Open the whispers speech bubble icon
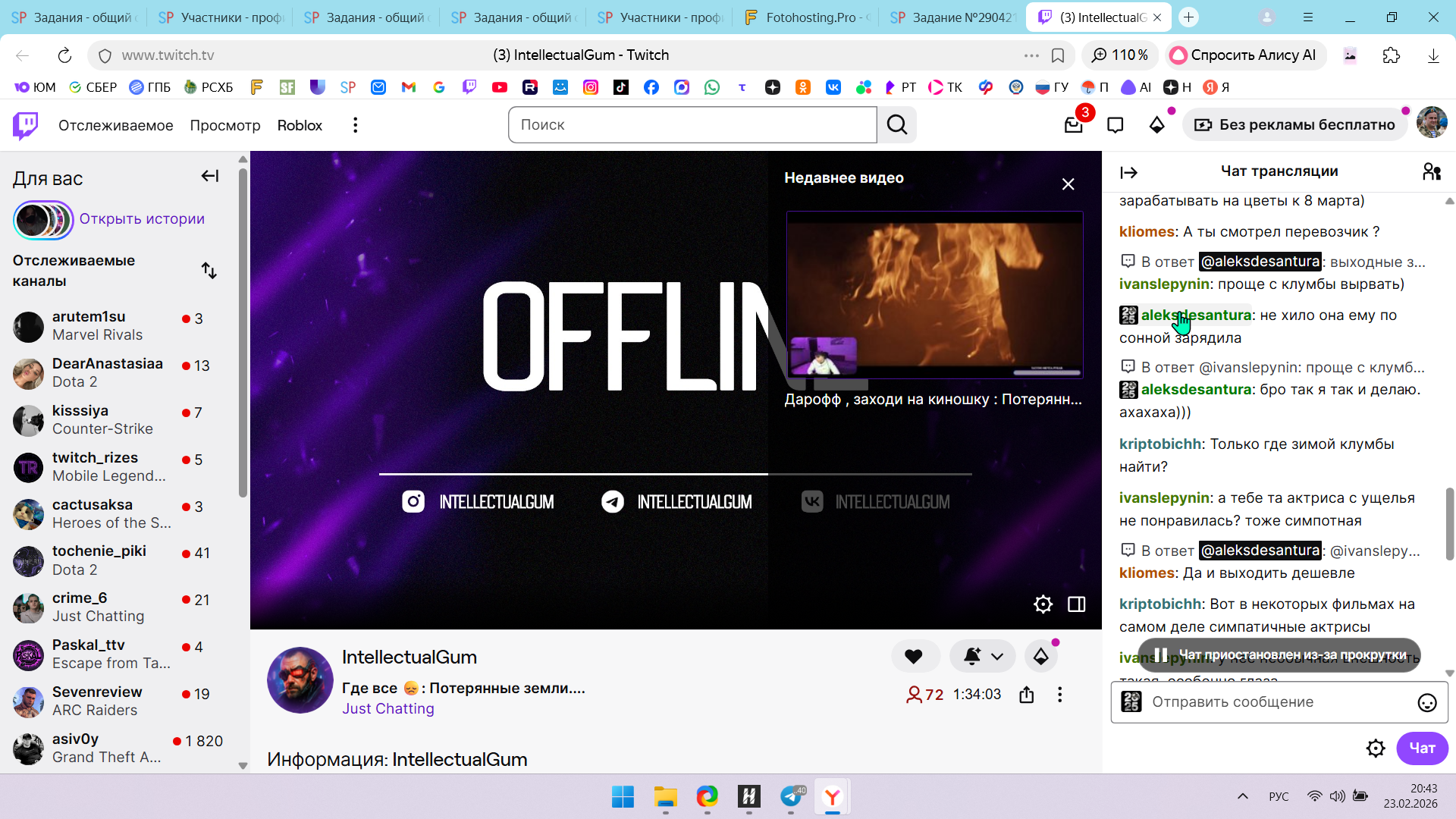 pos(1115,125)
